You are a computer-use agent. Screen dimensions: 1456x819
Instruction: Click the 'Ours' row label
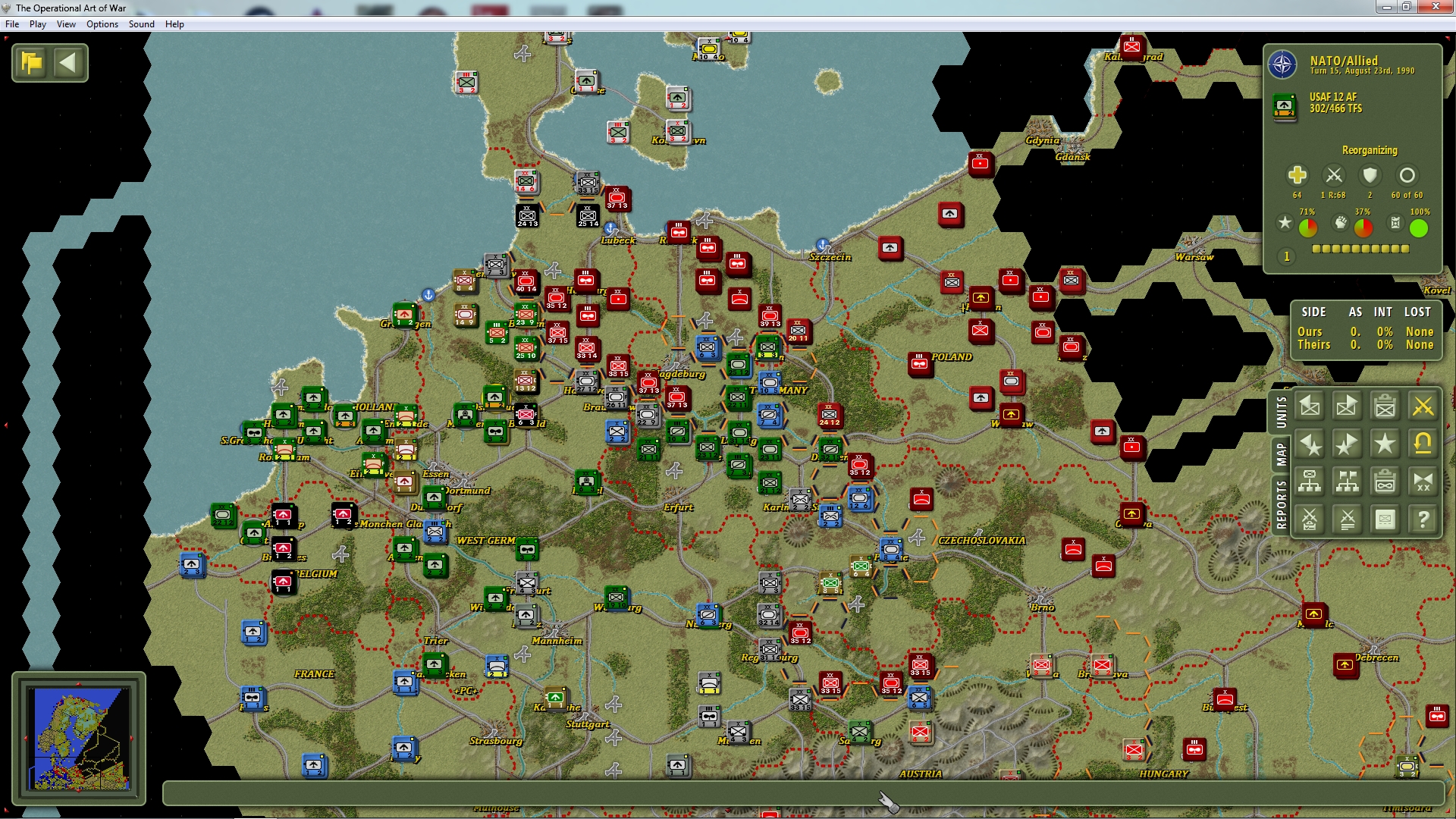click(1310, 331)
